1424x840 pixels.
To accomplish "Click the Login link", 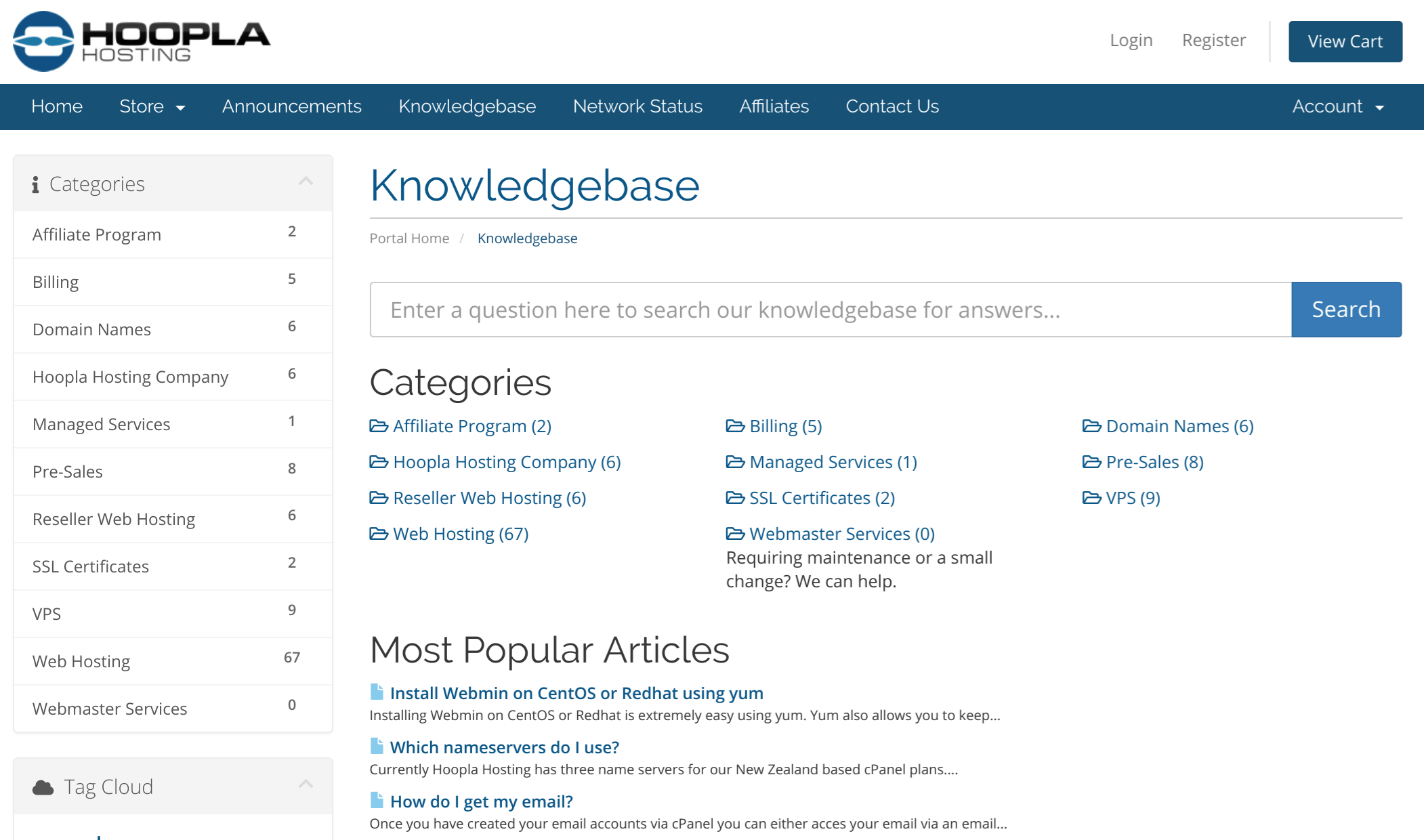I will 1131,41.
